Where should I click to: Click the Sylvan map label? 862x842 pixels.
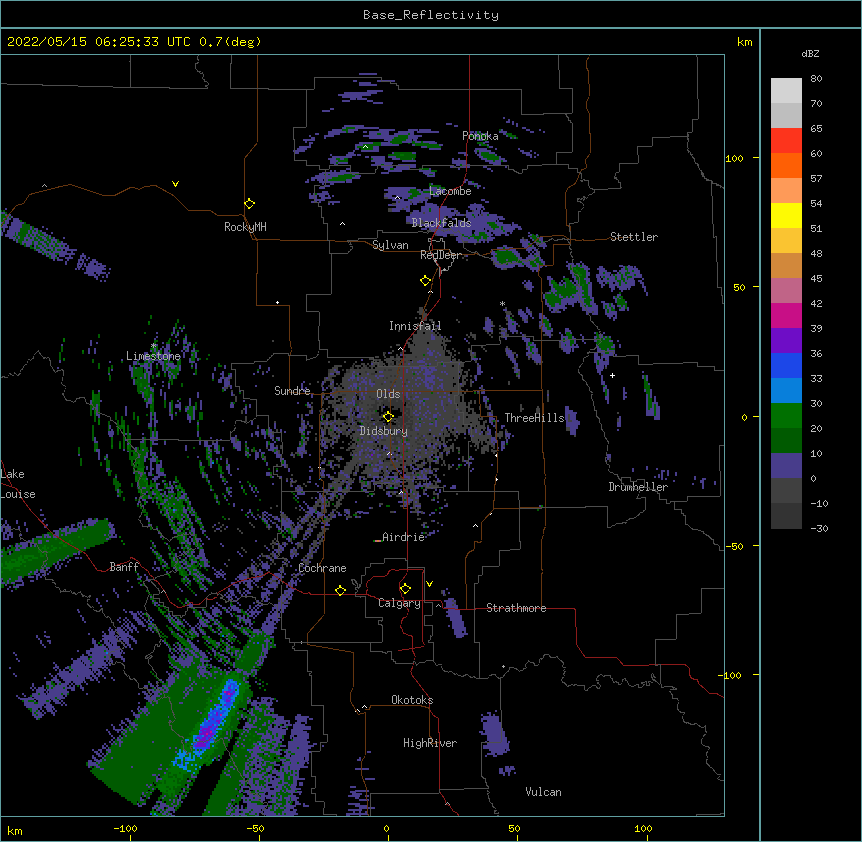390,245
